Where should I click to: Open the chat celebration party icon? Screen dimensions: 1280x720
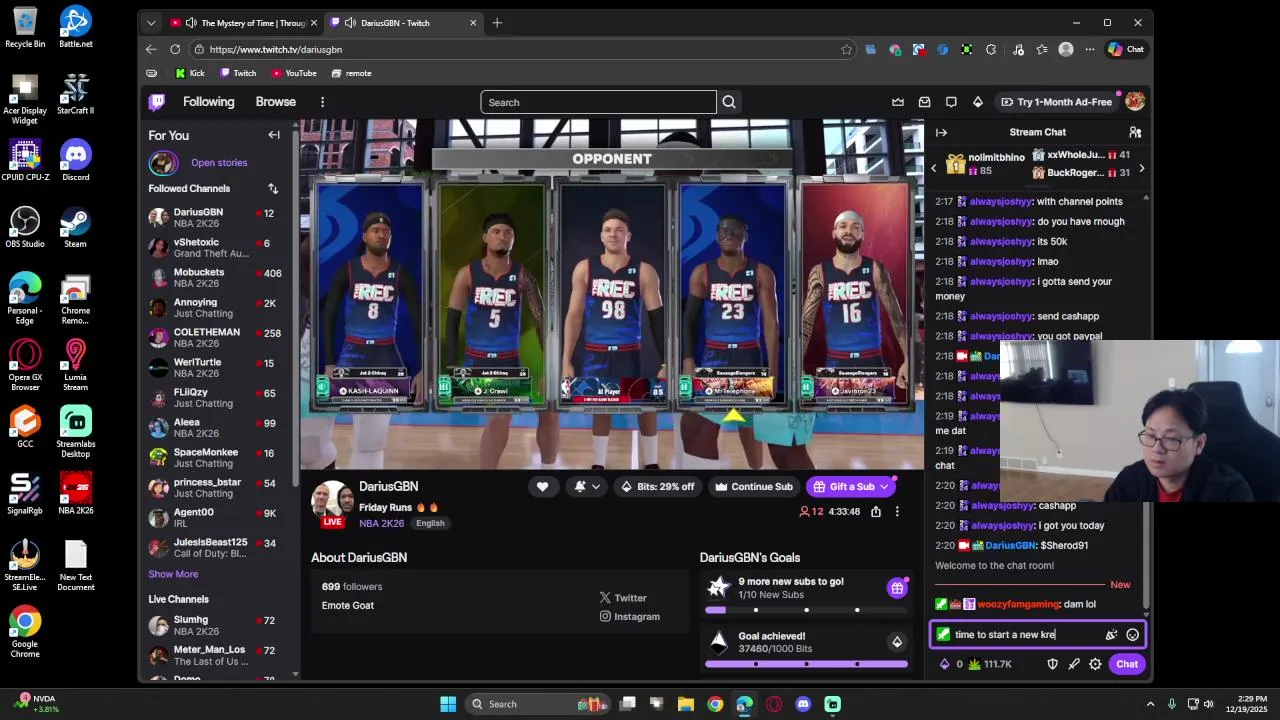click(x=1111, y=635)
